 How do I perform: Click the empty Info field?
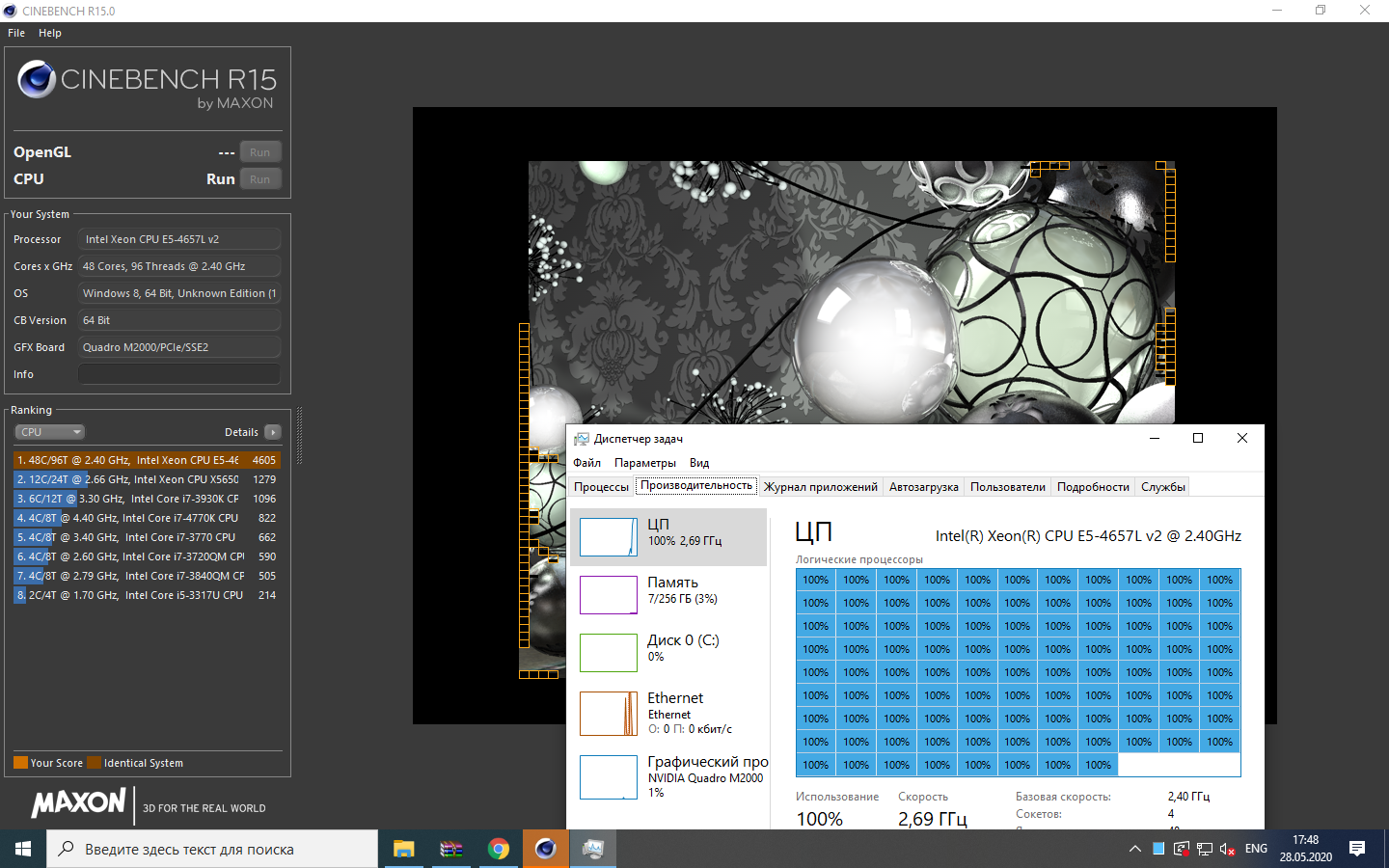click(x=179, y=374)
